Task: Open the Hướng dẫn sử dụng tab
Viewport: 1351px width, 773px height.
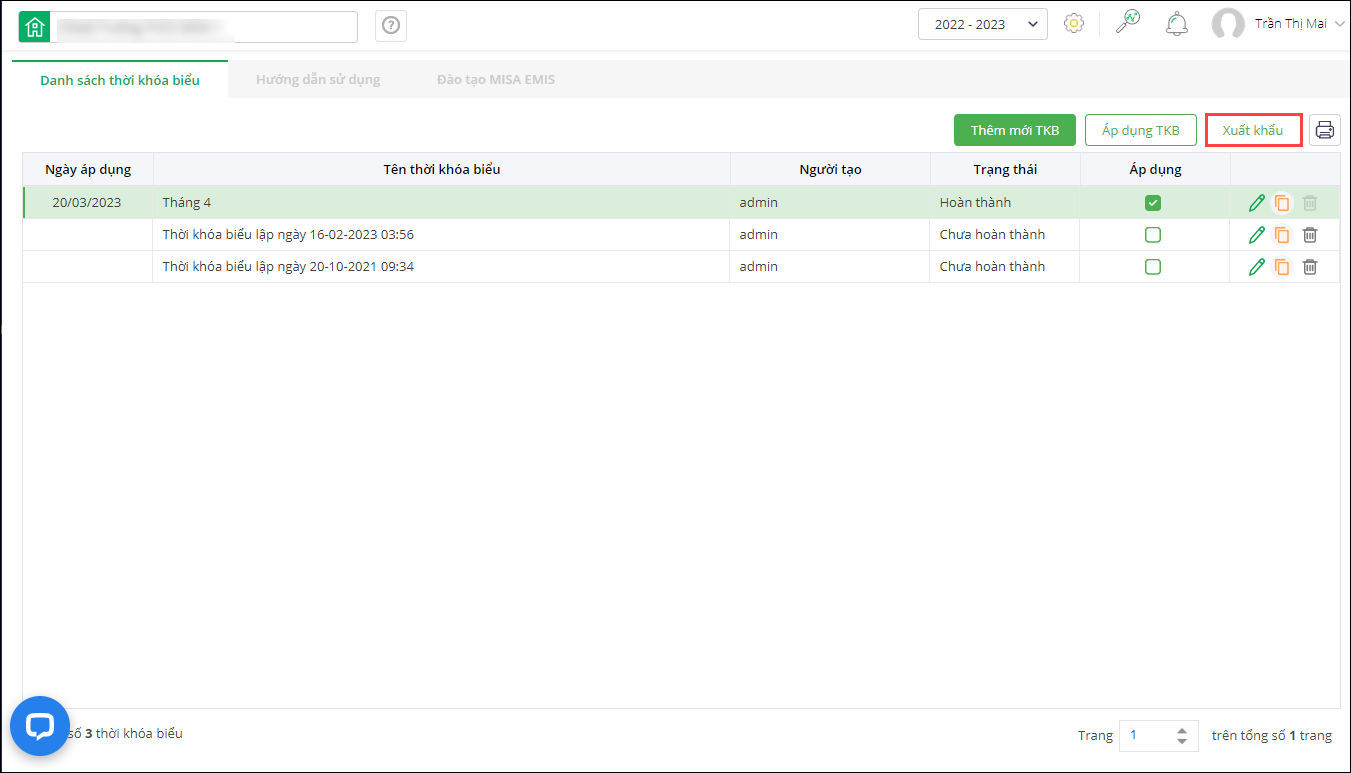Action: 318,79
